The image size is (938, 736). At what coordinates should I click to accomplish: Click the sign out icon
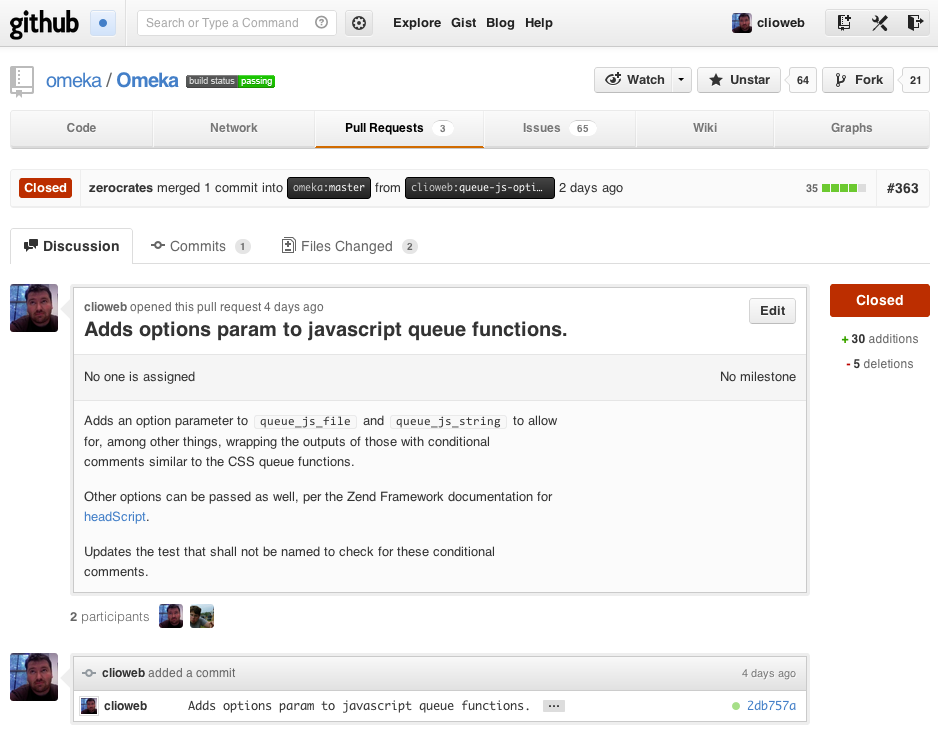pos(915,23)
